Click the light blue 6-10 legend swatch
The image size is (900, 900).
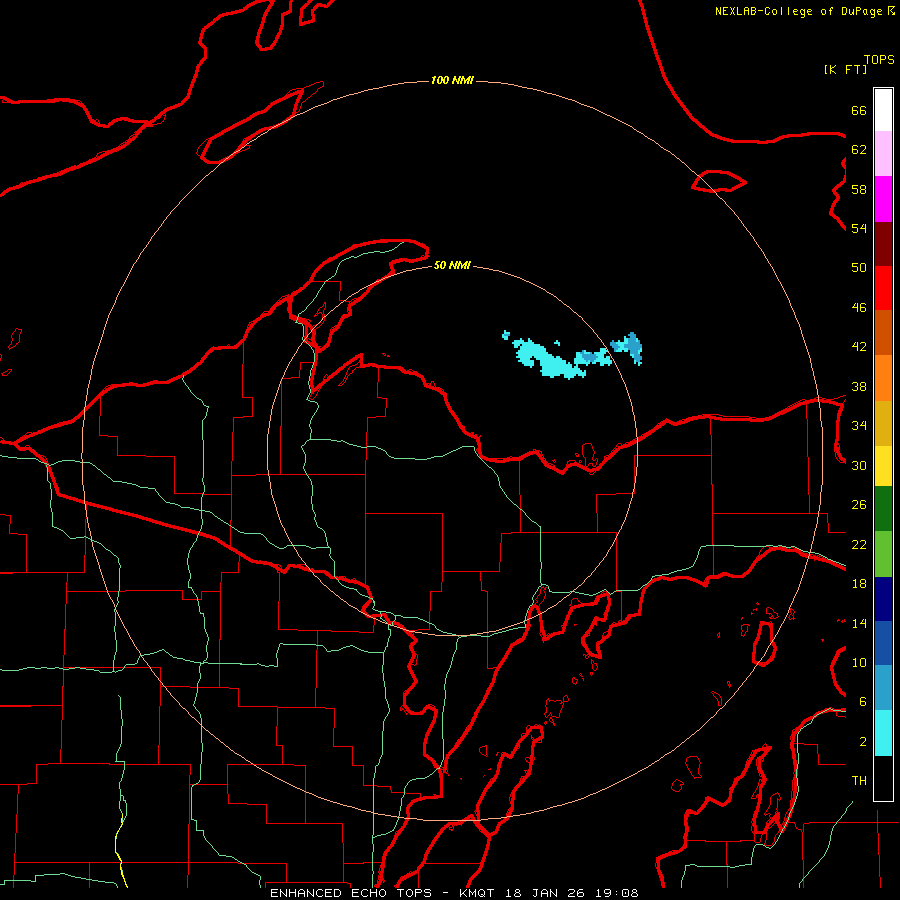(883, 688)
